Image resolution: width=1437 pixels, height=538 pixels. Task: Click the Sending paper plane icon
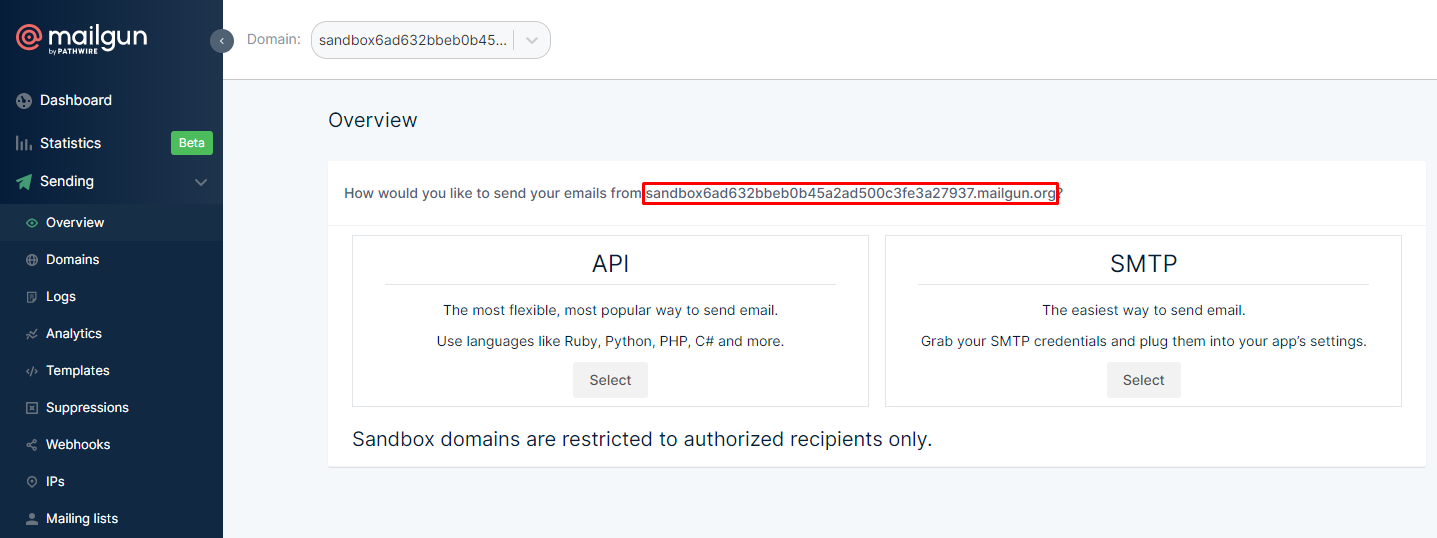point(24,182)
